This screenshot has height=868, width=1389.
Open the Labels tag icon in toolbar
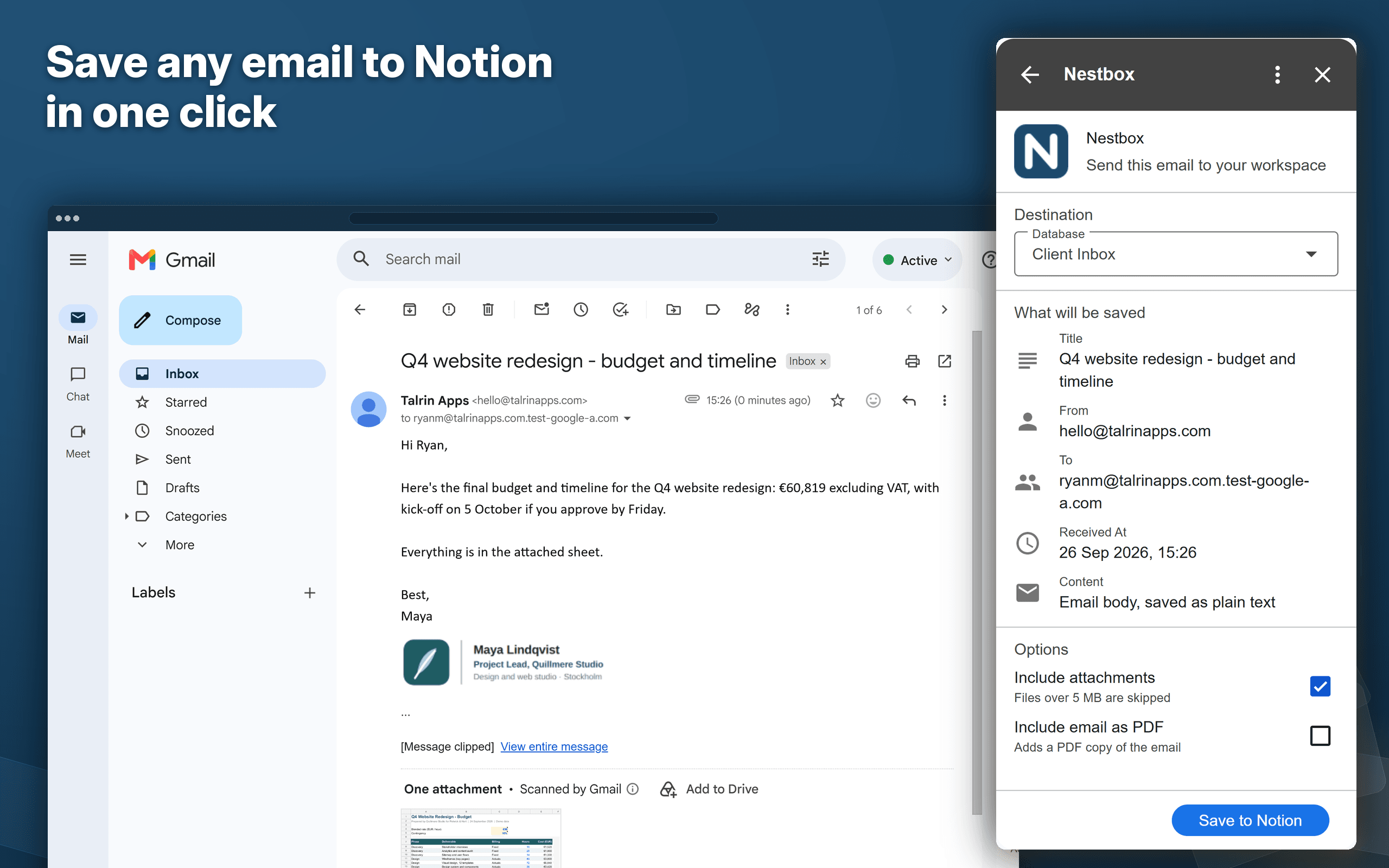(x=713, y=310)
